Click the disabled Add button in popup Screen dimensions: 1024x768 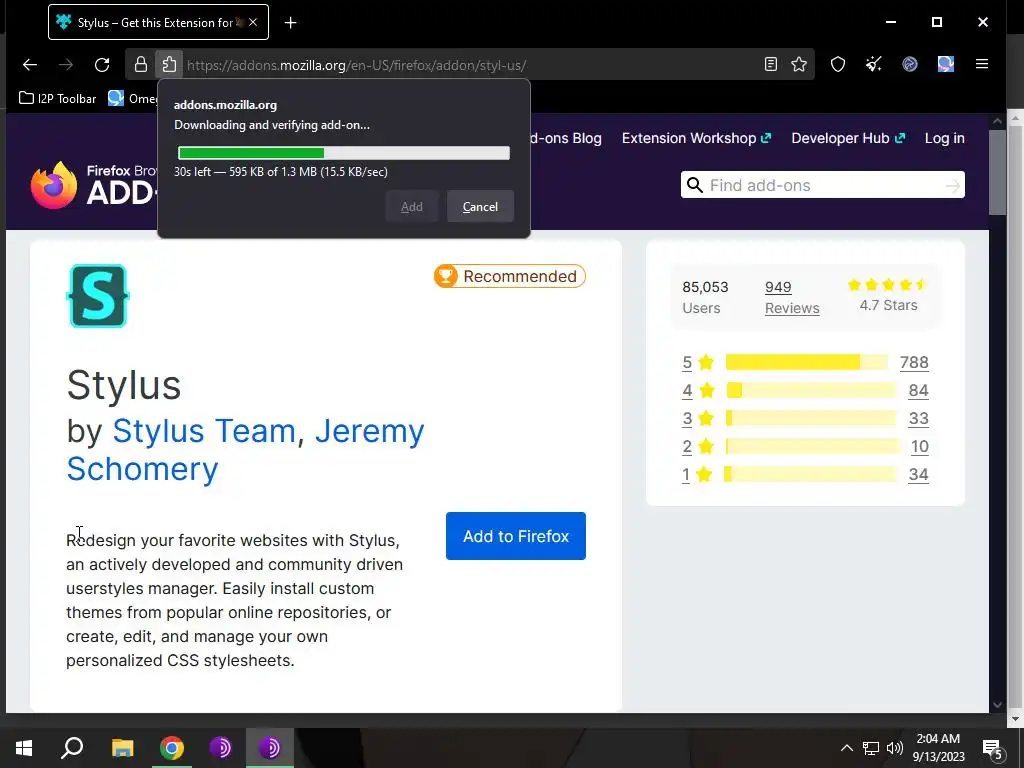pyautogui.click(x=411, y=206)
